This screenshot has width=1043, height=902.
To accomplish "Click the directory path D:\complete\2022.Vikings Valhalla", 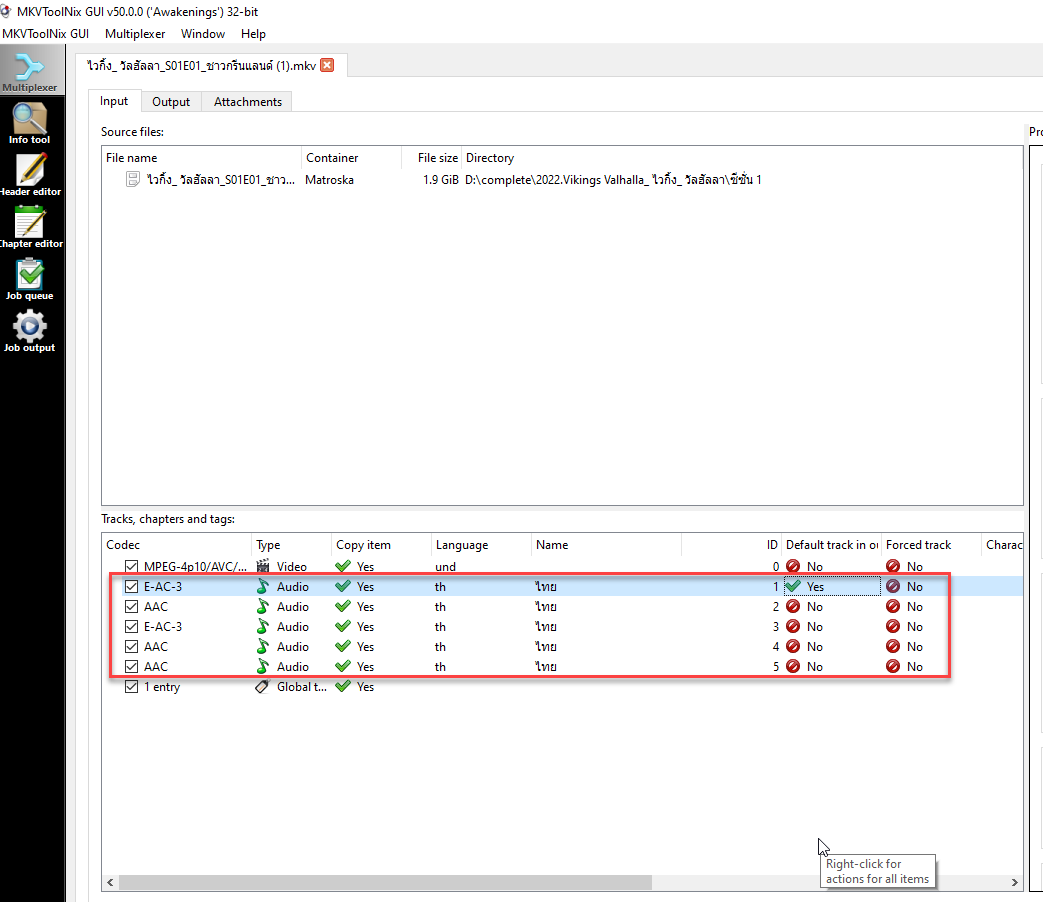I will click(613, 180).
